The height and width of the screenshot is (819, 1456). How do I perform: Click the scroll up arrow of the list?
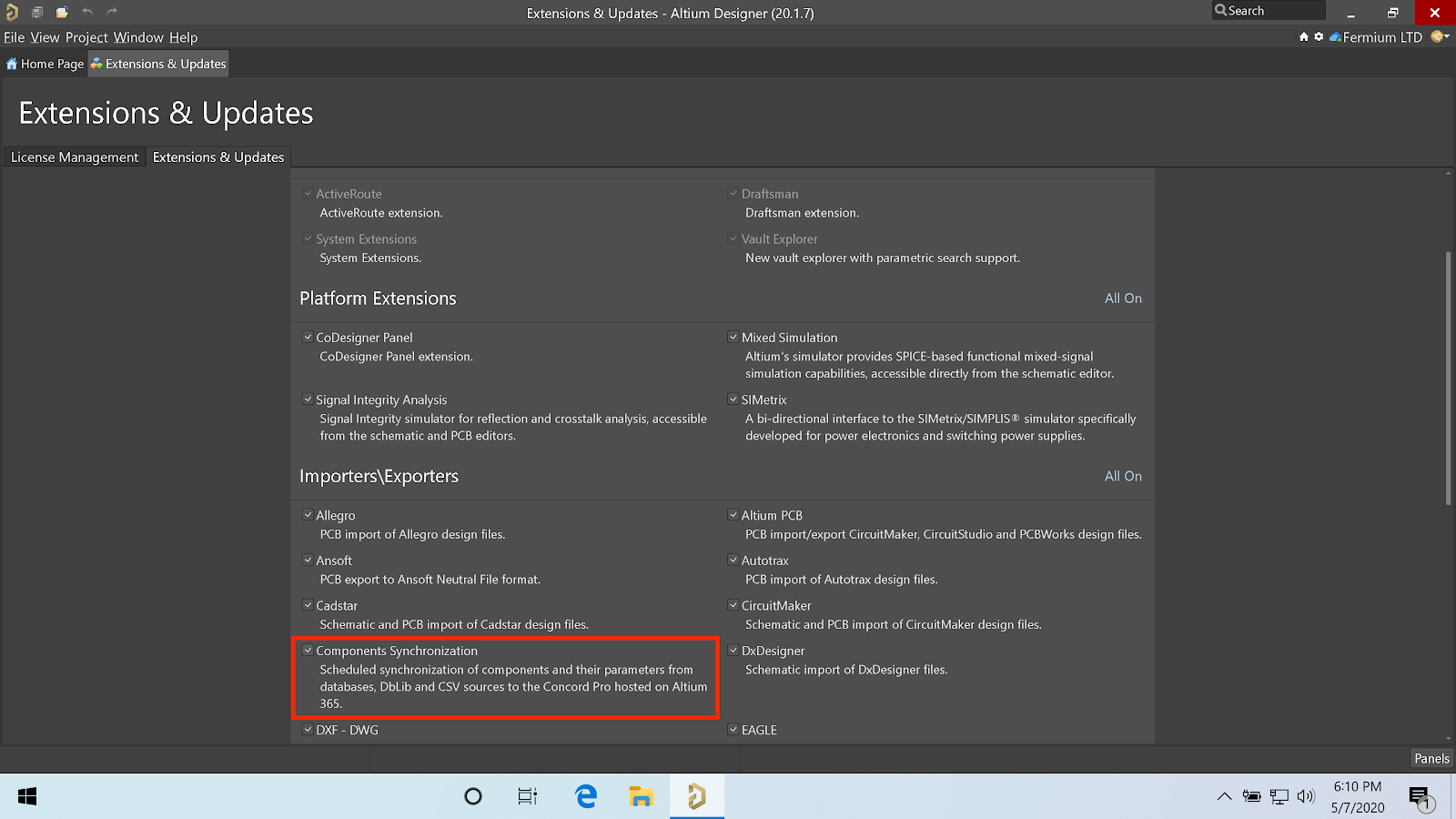(1448, 173)
